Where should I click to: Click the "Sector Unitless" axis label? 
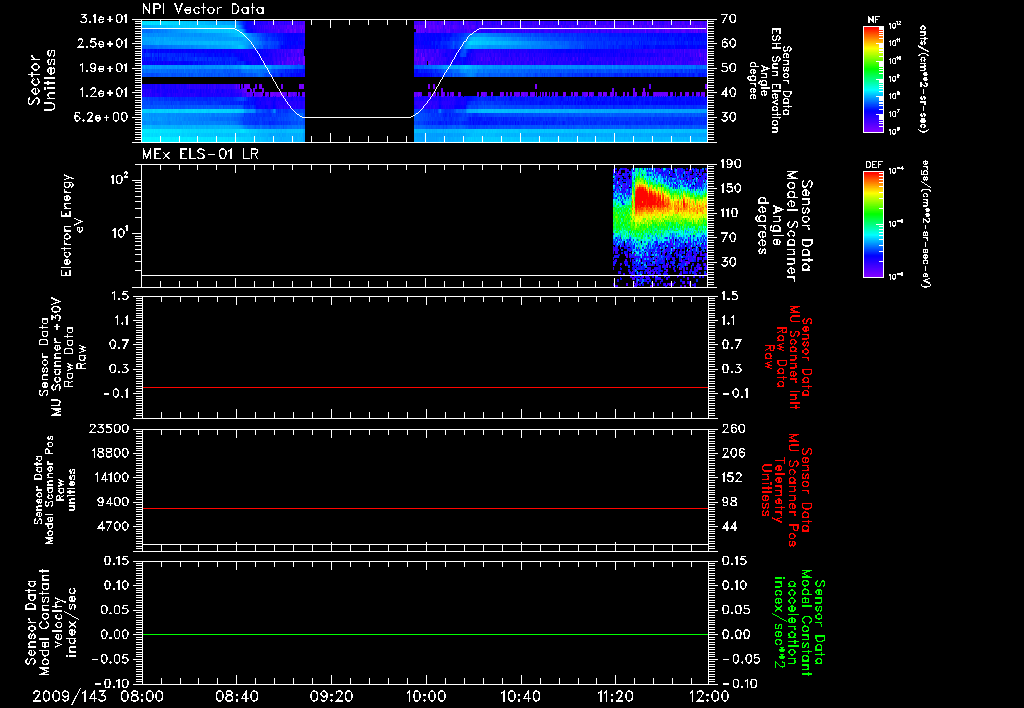[x=42, y=80]
